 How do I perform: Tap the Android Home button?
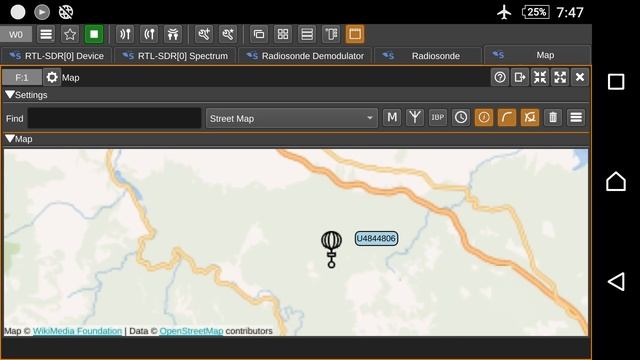tap(616, 181)
